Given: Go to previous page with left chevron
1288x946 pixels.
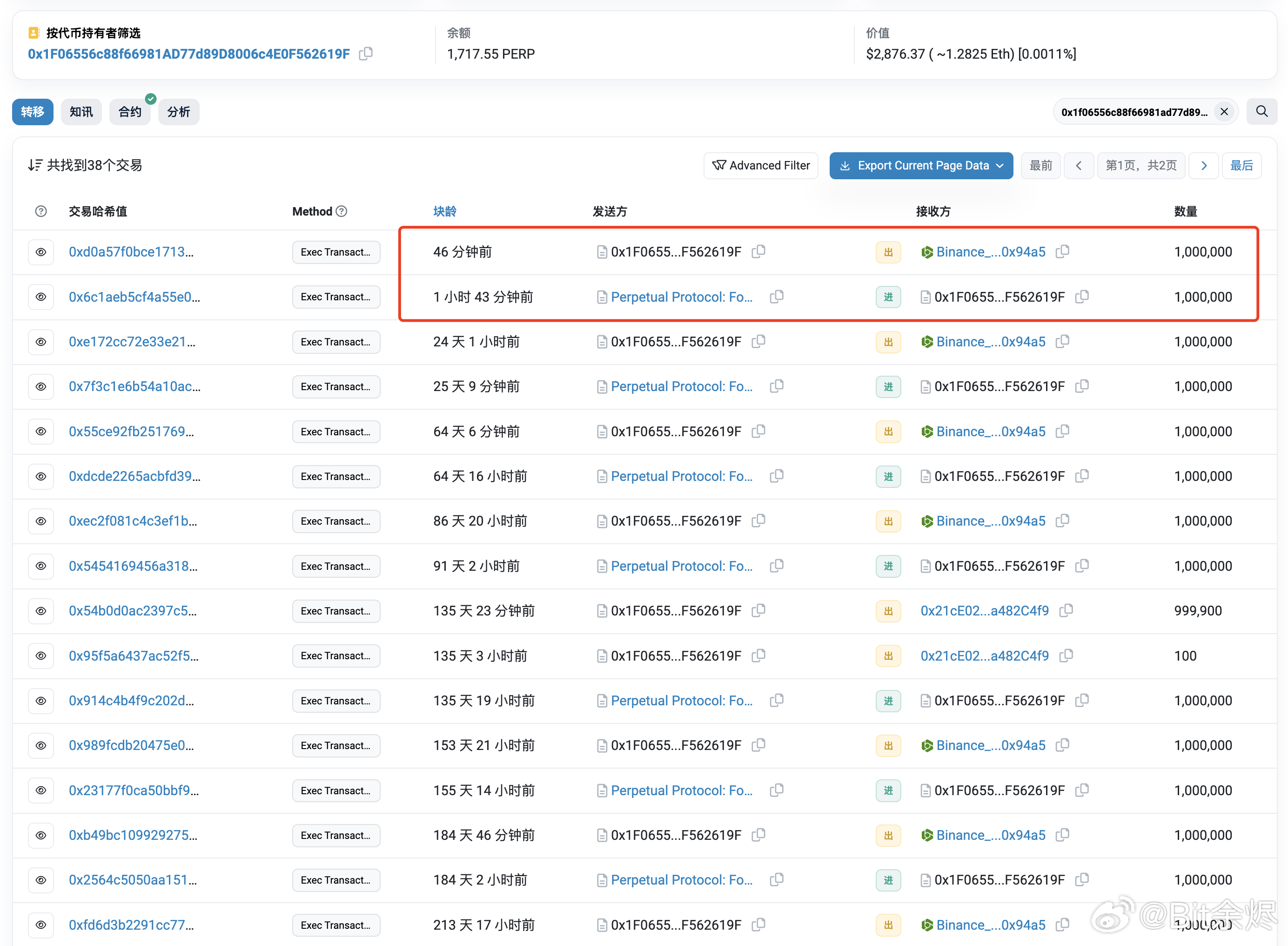Looking at the screenshot, I should (x=1079, y=165).
